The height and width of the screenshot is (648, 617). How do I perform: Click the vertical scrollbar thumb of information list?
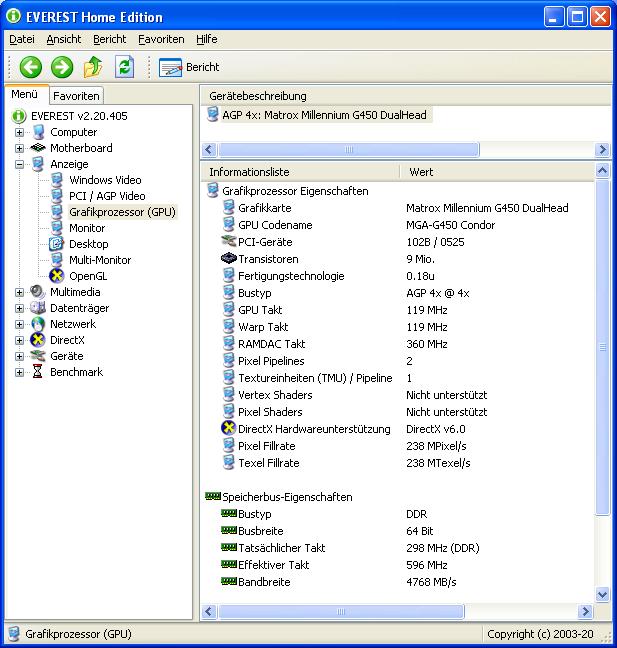pyautogui.click(x=603, y=347)
